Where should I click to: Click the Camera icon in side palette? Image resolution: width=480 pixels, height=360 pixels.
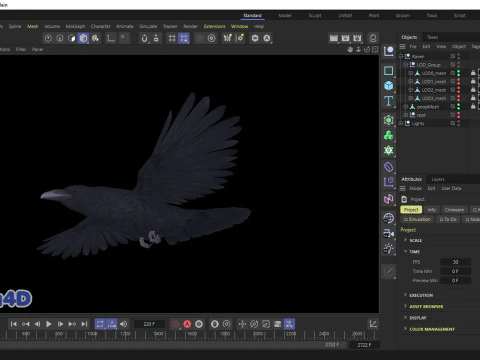pyautogui.click(x=389, y=233)
